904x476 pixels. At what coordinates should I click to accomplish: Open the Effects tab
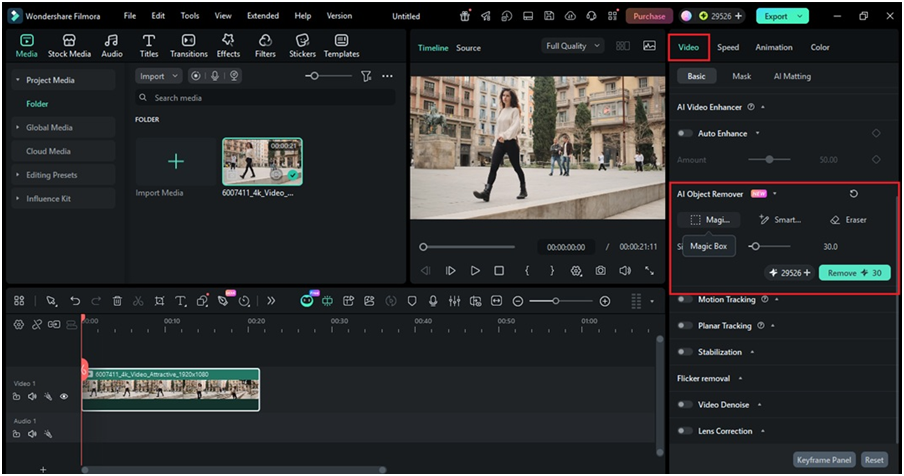pos(228,46)
